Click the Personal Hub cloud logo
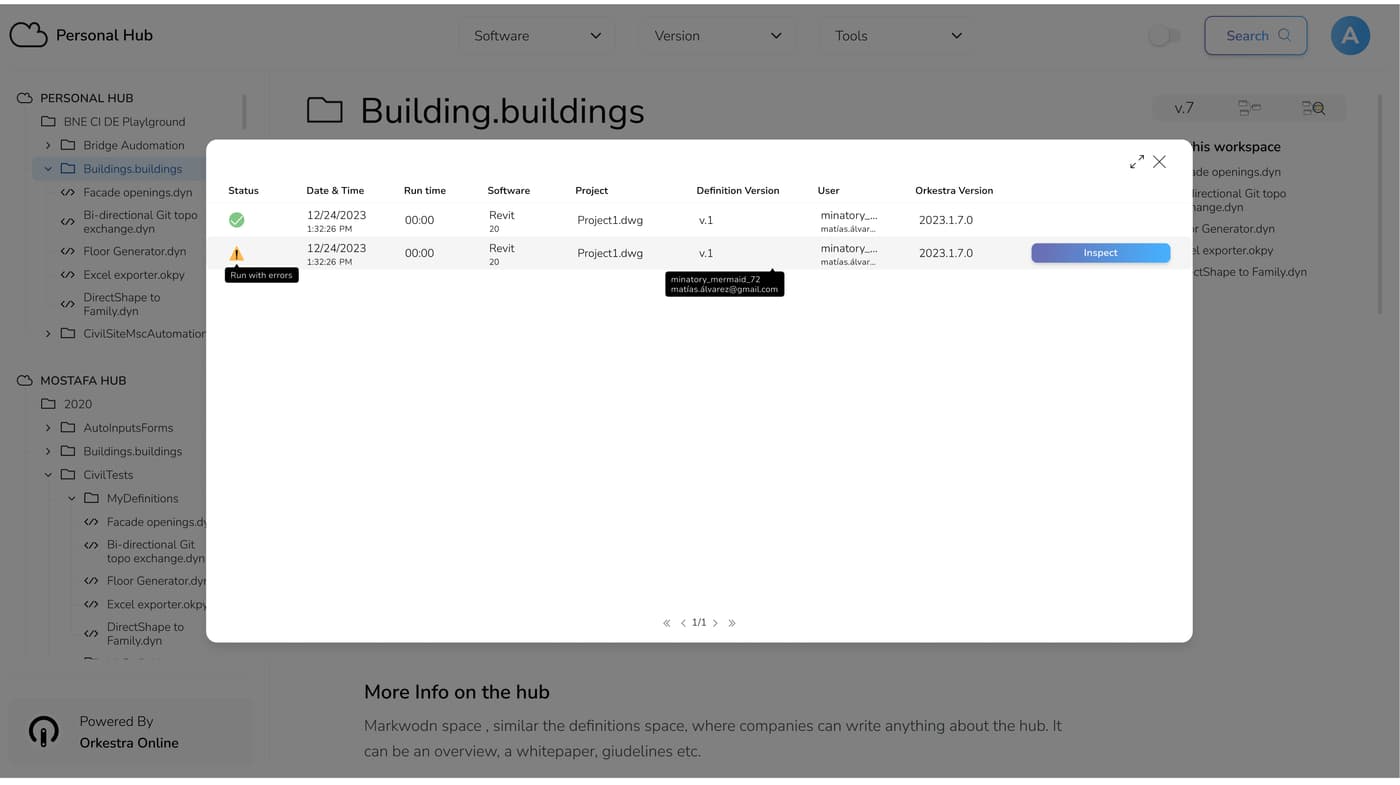This screenshot has width=1400, height=785. pos(28,35)
